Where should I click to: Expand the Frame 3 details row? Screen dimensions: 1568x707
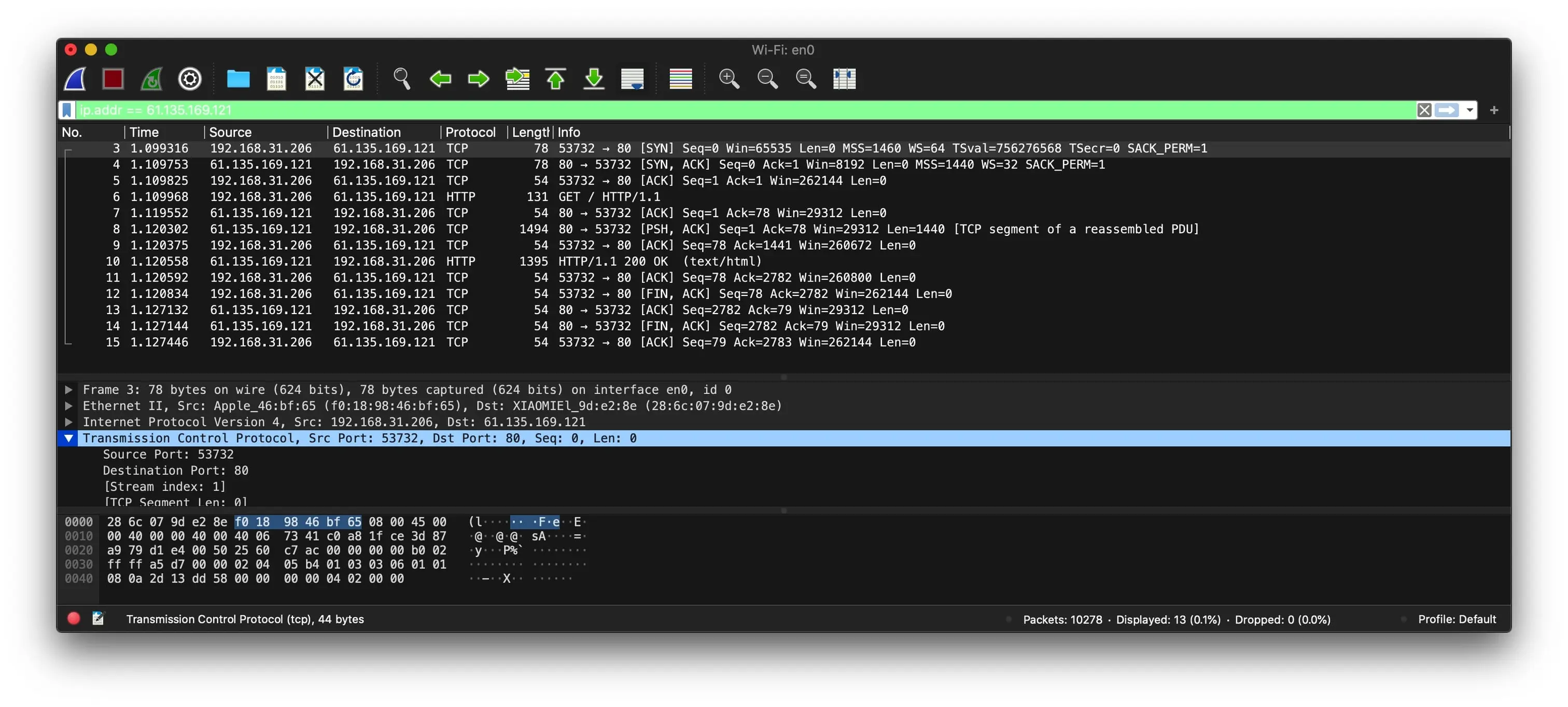tap(69, 389)
